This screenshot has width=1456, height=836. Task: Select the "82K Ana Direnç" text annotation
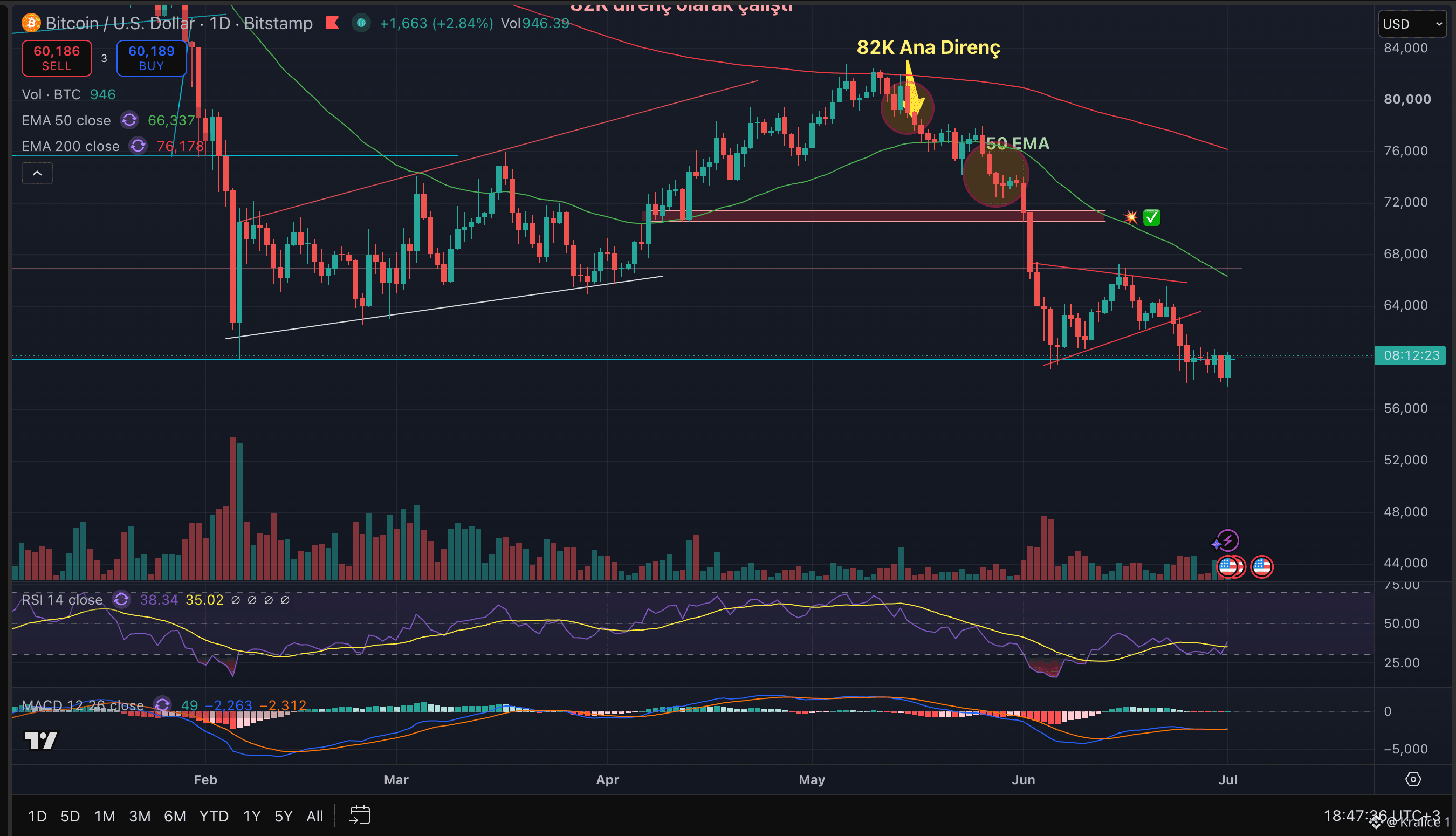click(x=928, y=47)
